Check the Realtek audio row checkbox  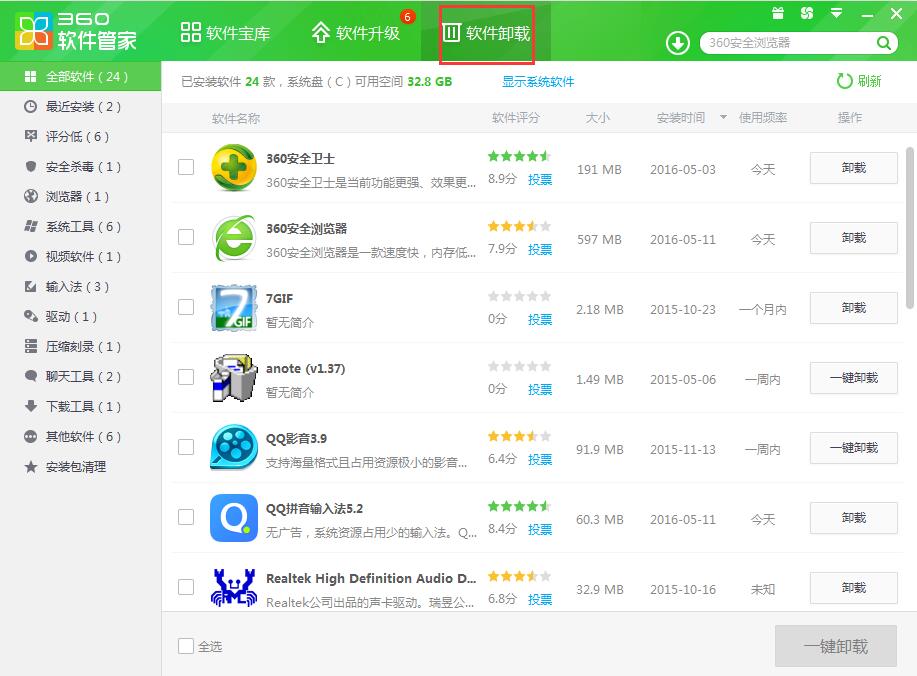pos(186,587)
